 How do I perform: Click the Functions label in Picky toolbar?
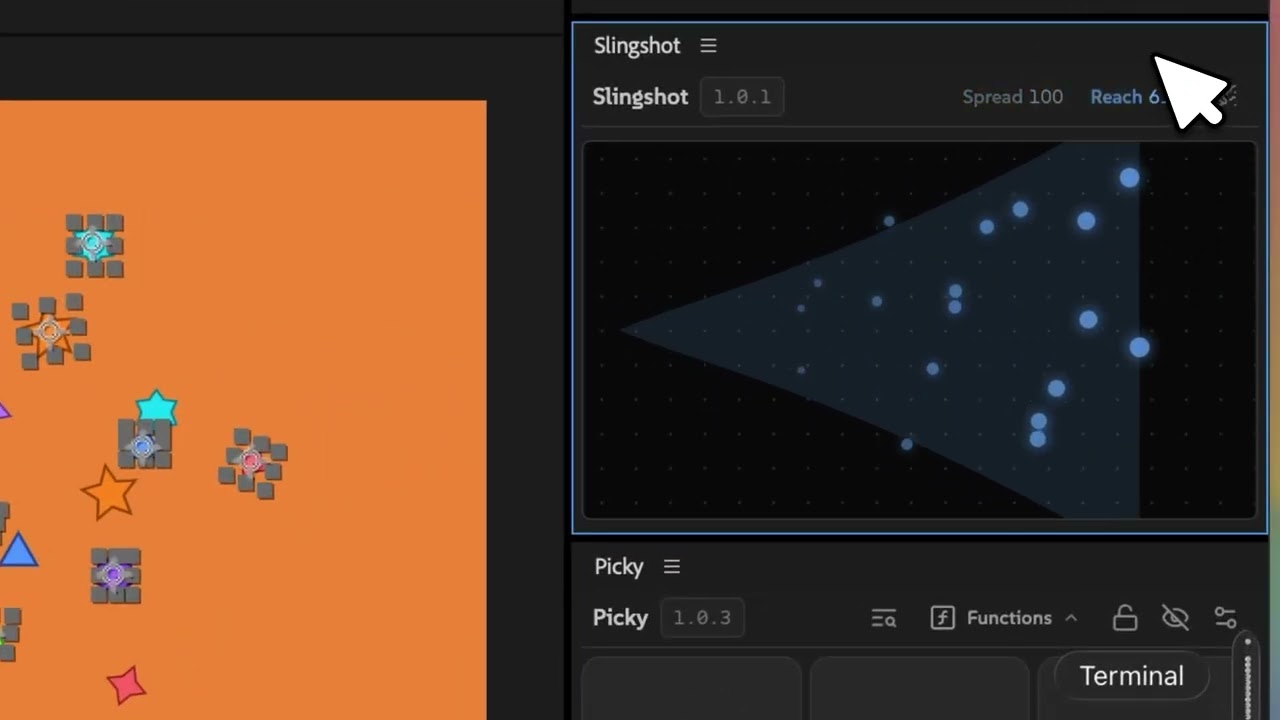1009,618
